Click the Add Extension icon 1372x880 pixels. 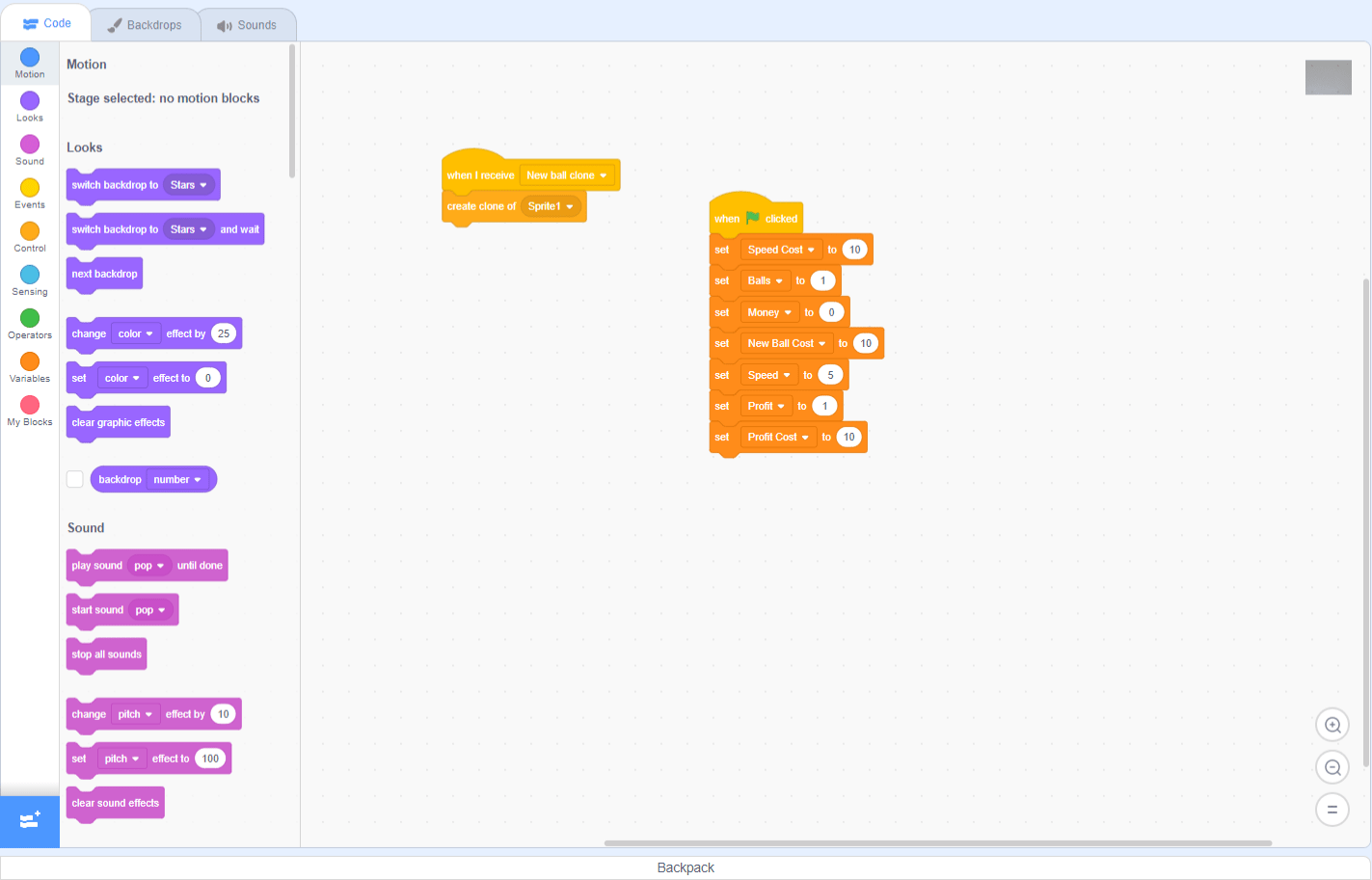coord(29,821)
